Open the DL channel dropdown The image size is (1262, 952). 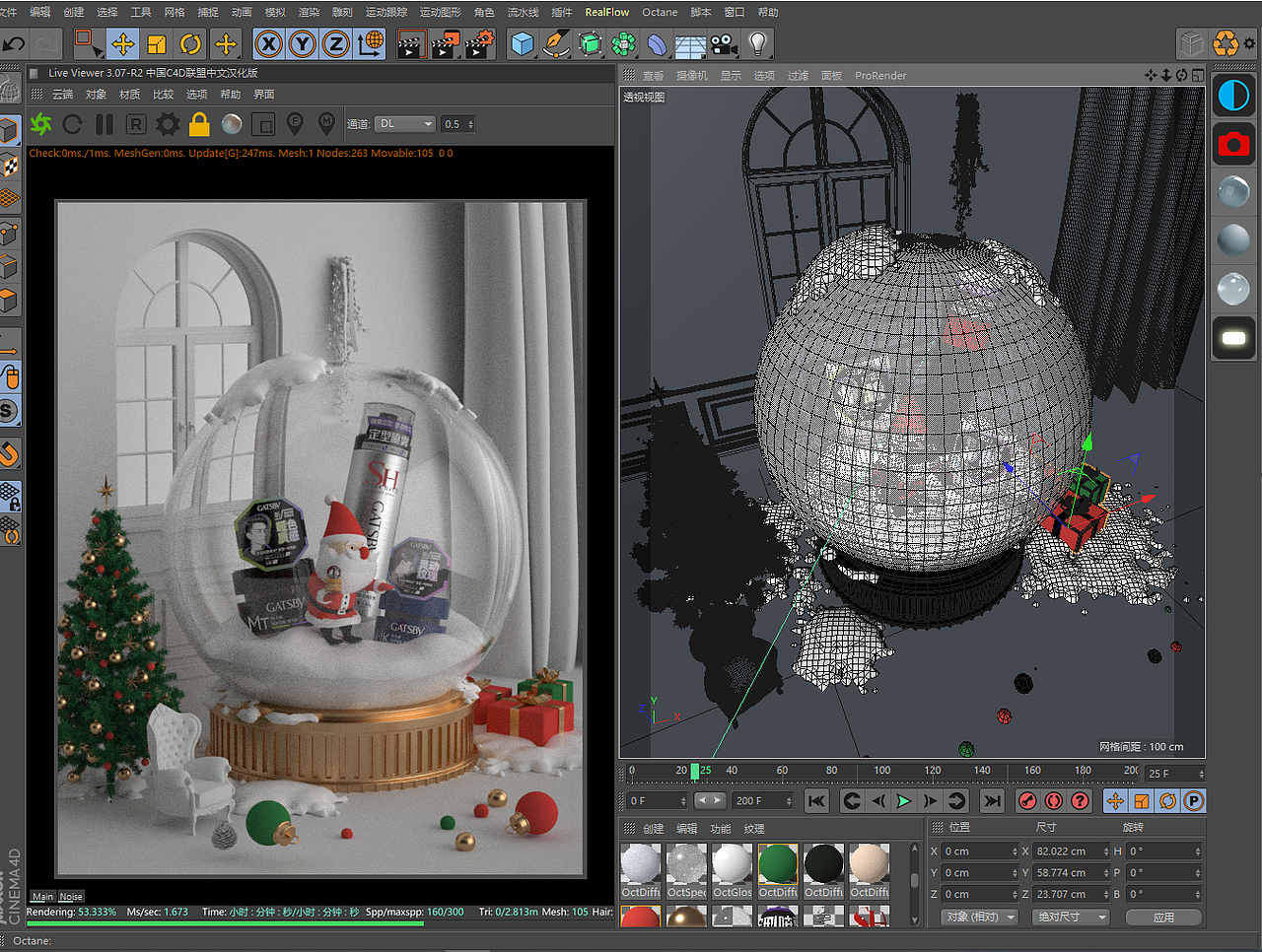404,123
